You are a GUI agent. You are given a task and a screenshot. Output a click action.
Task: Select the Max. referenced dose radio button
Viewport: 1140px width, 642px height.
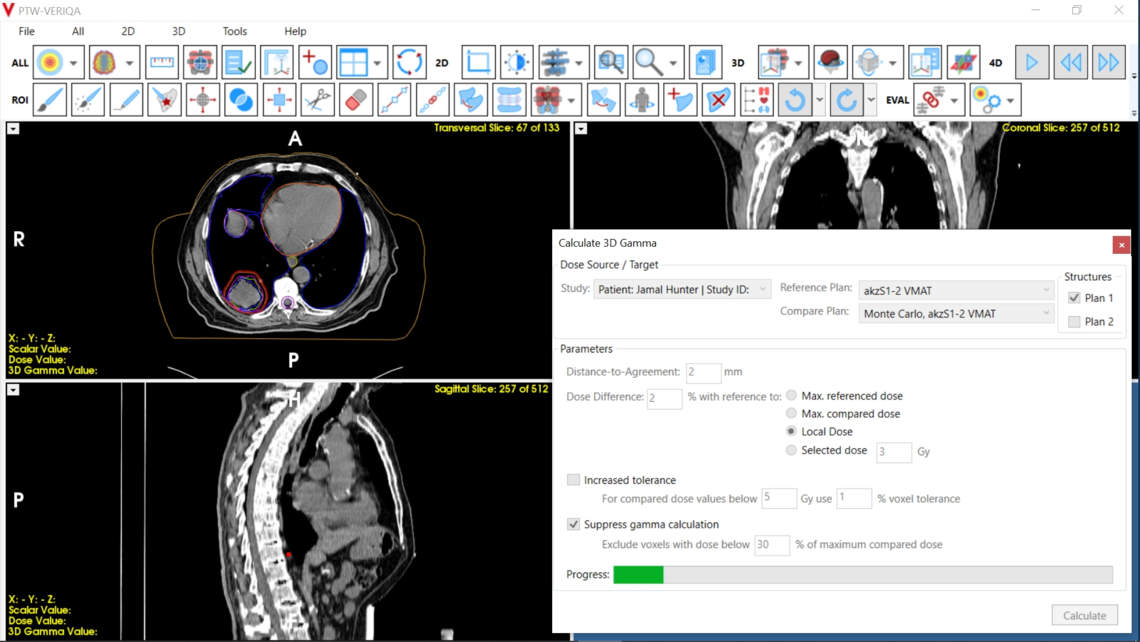(790, 394)
